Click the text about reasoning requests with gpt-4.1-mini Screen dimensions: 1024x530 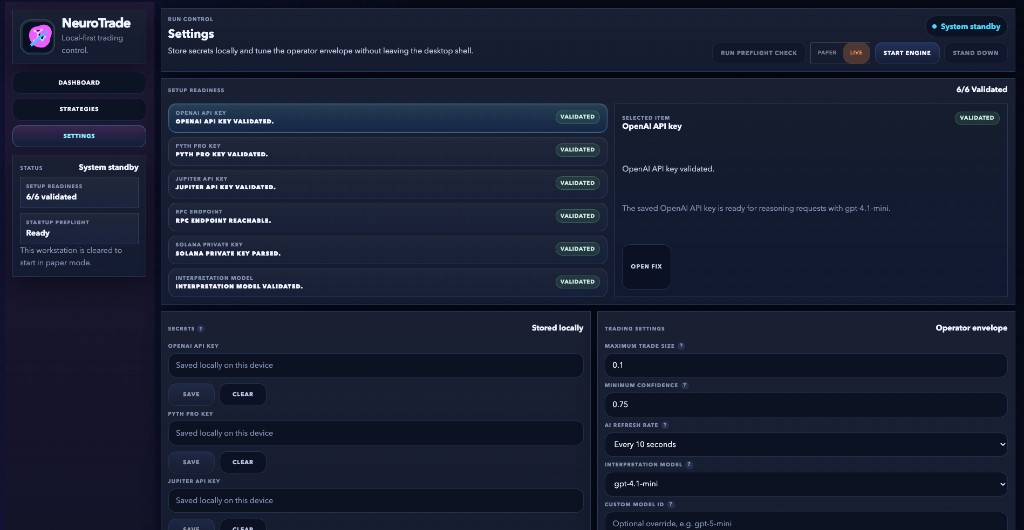(756, 209)
